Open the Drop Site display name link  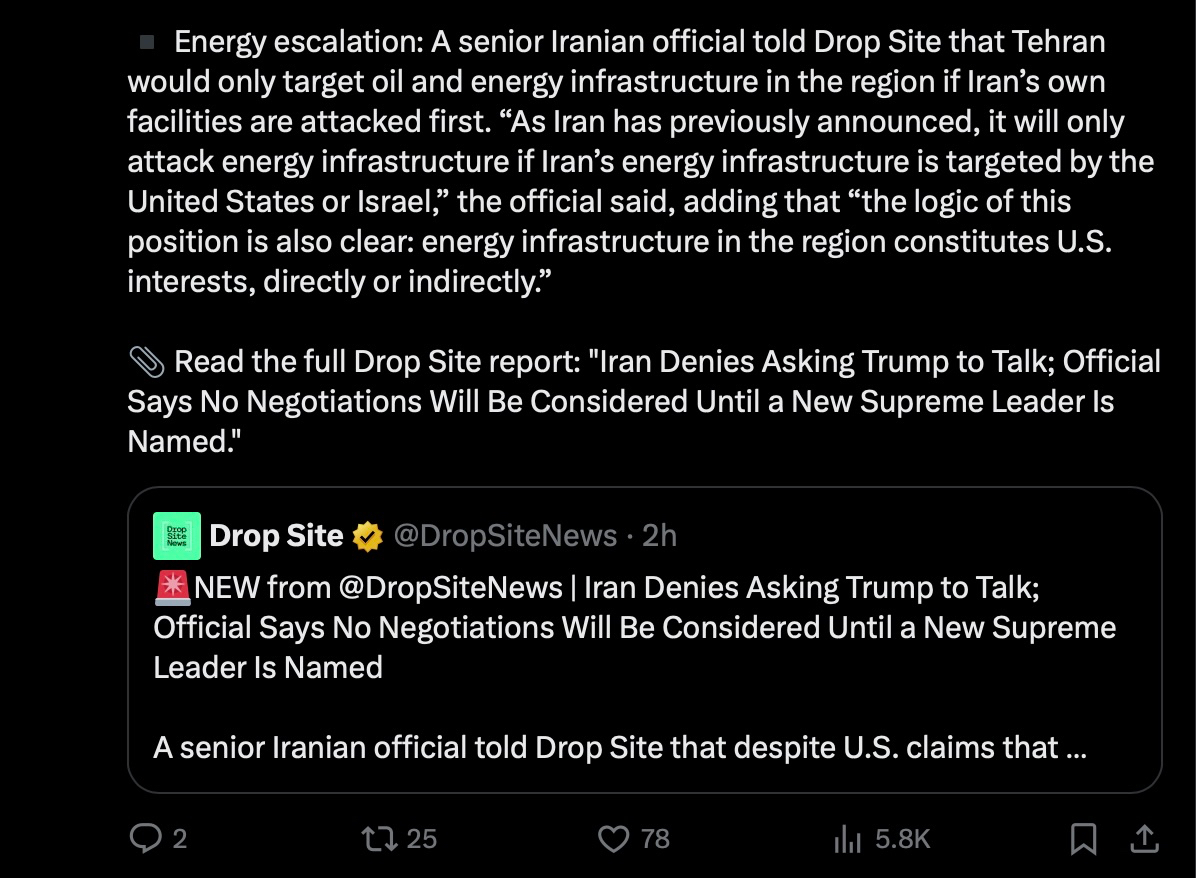click(276, 536)
